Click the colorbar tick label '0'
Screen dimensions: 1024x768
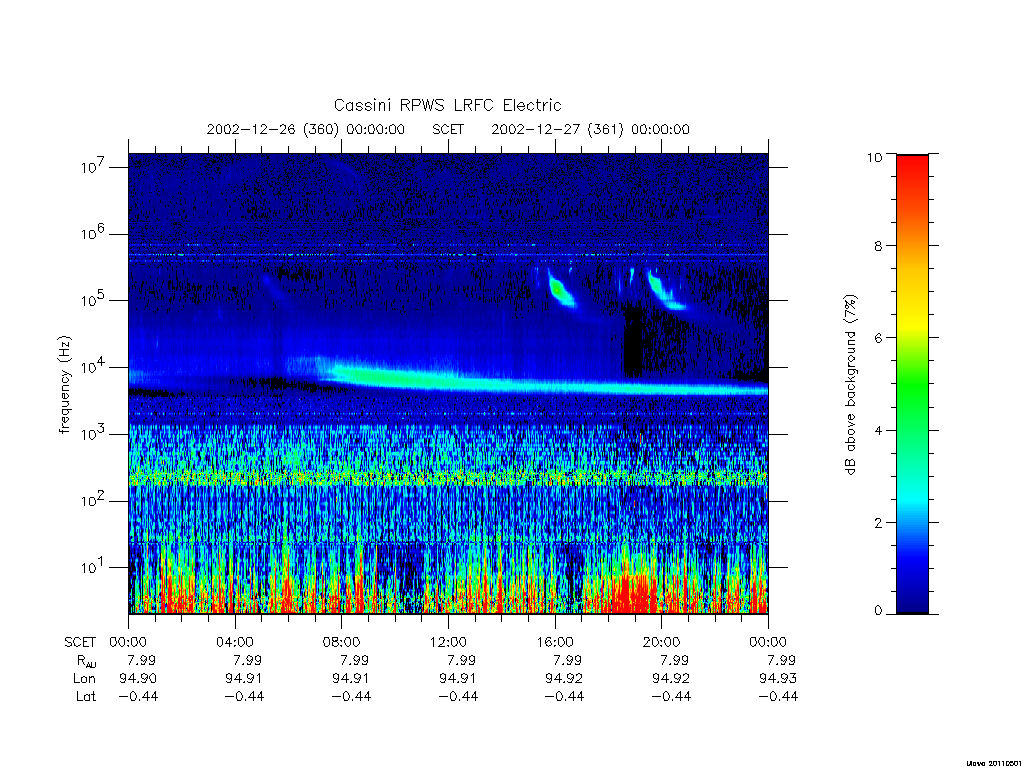point(878,611)
